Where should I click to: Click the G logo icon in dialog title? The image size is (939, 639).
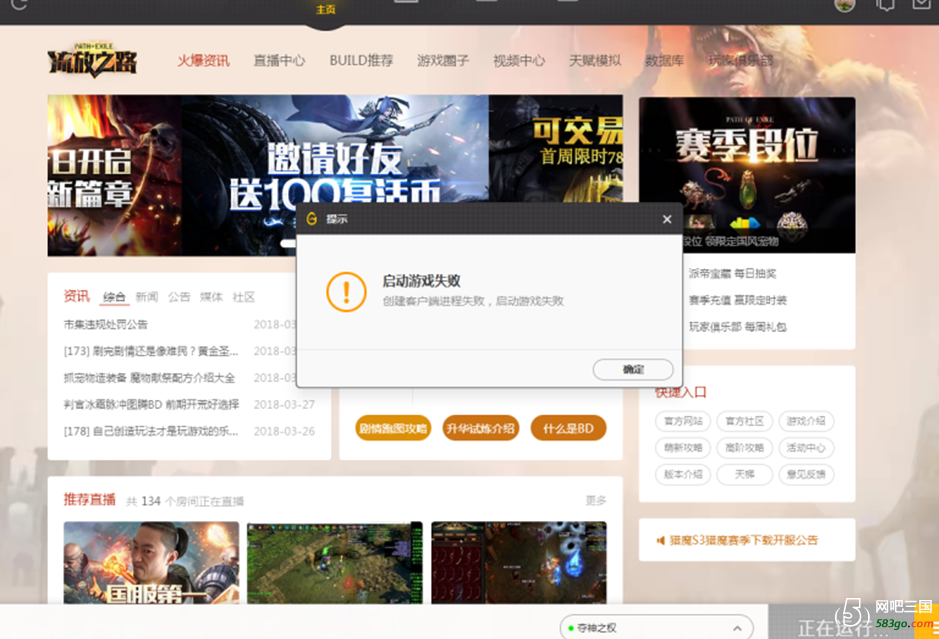pyautogui.click(x=311, y=219)
